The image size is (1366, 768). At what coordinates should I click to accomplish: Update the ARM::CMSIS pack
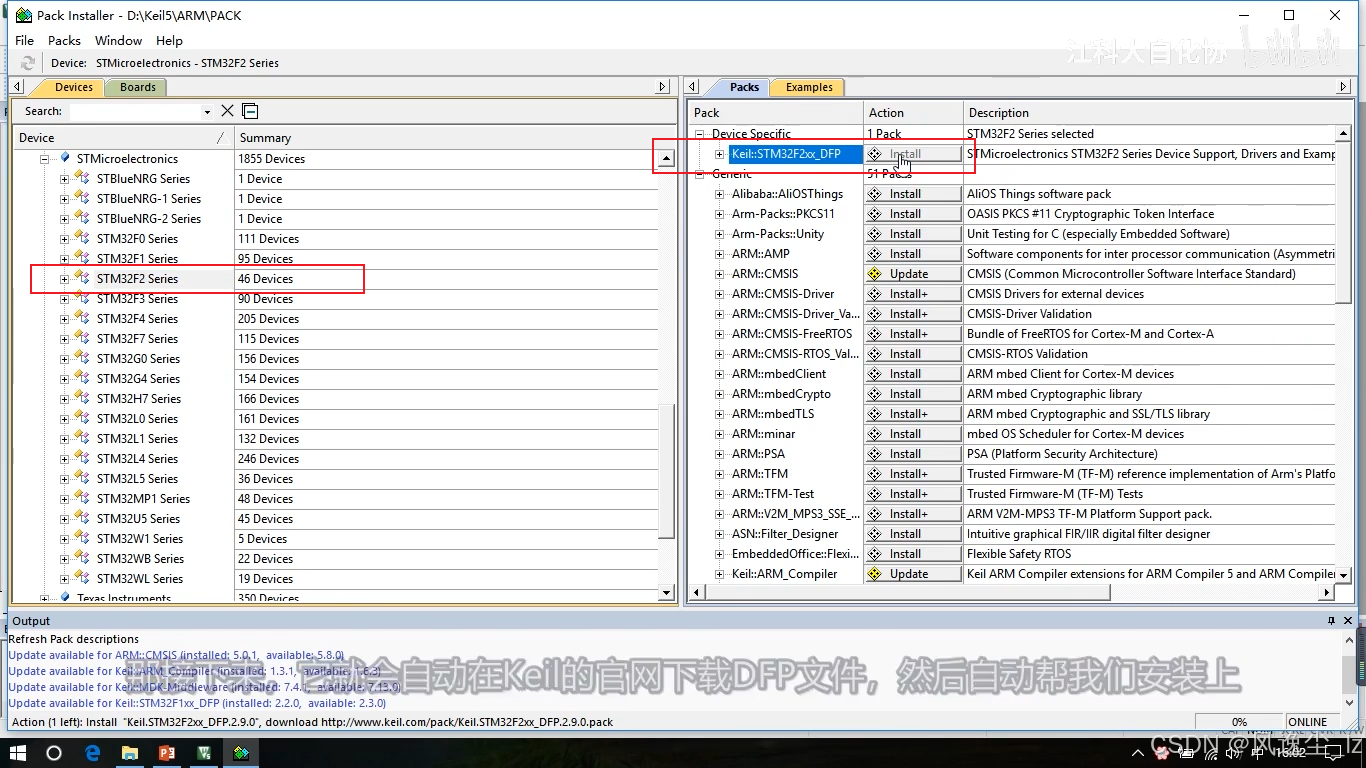[x=913, y=274]
